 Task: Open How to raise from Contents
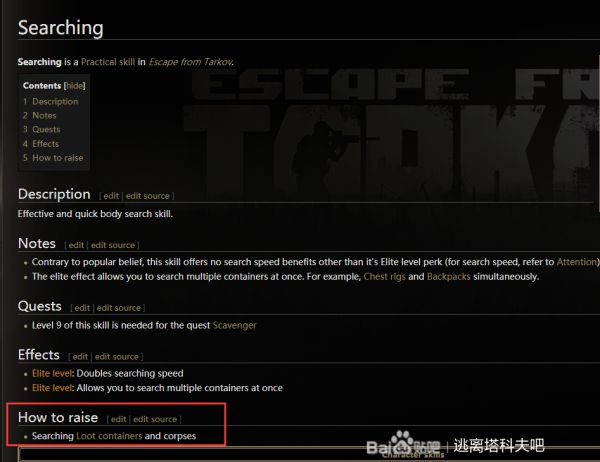click(x=57, y=158)
